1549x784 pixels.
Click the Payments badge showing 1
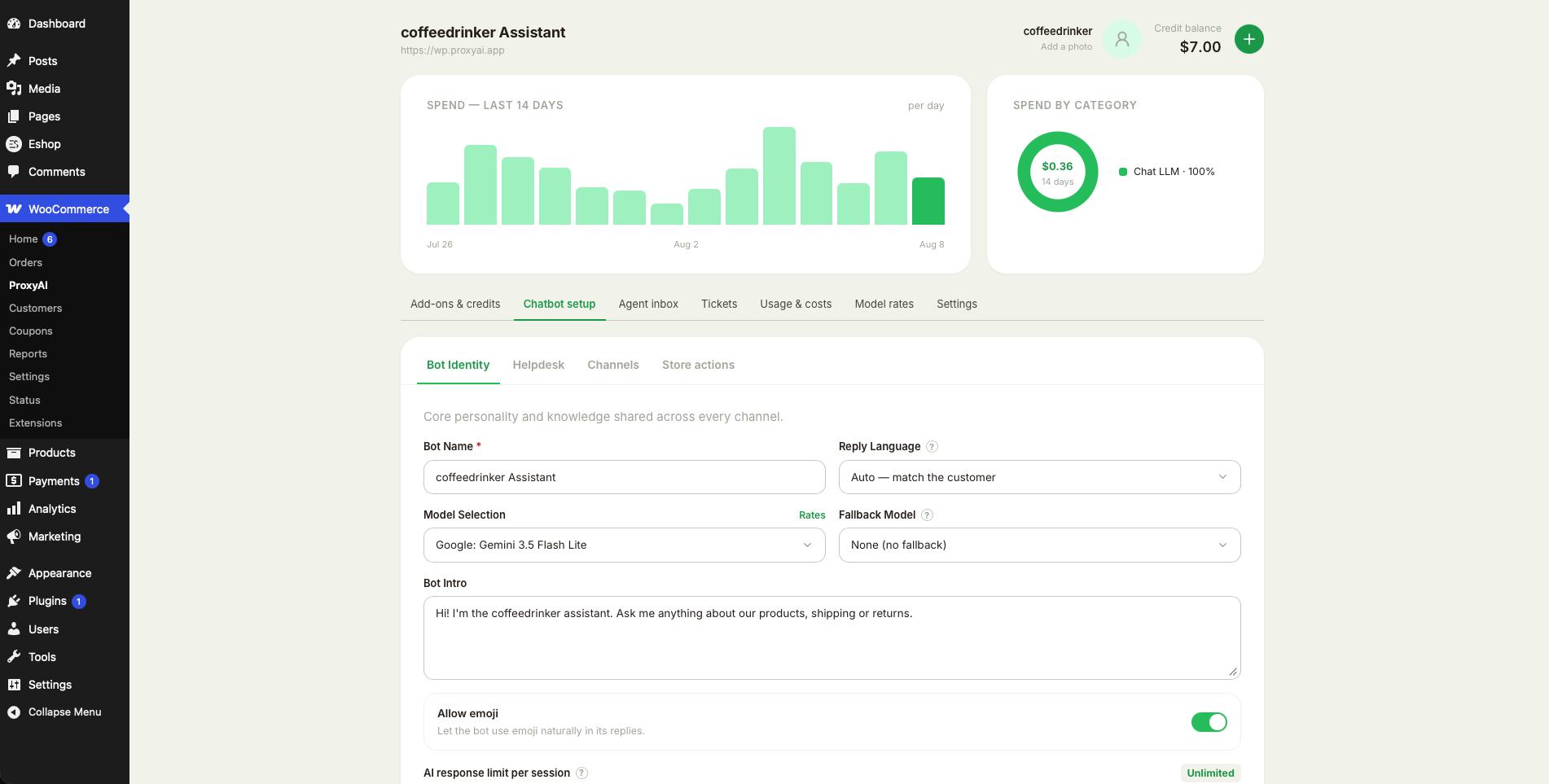92,481
